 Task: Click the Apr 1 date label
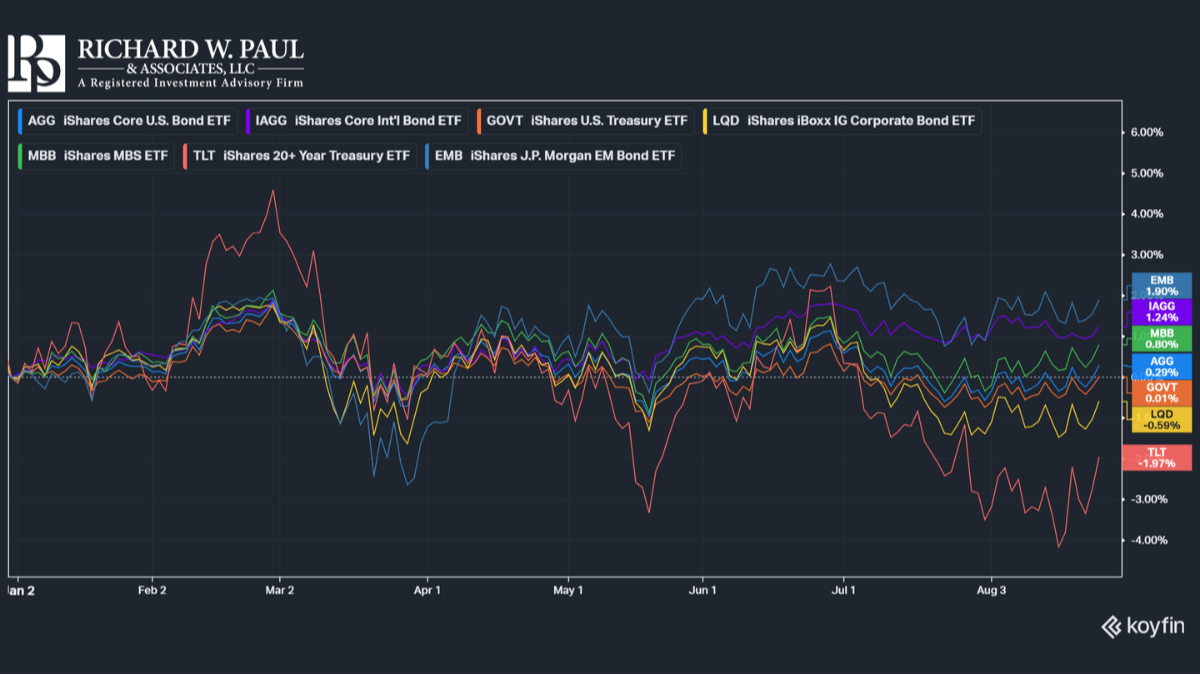pos(427,590)
